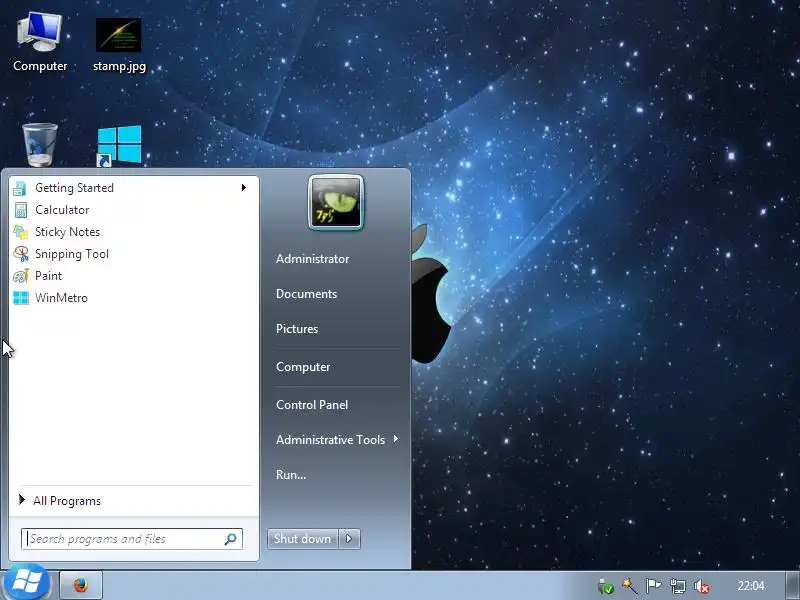Click the user account picture
The width and height of the screenshot is (800, 600).
336,203
